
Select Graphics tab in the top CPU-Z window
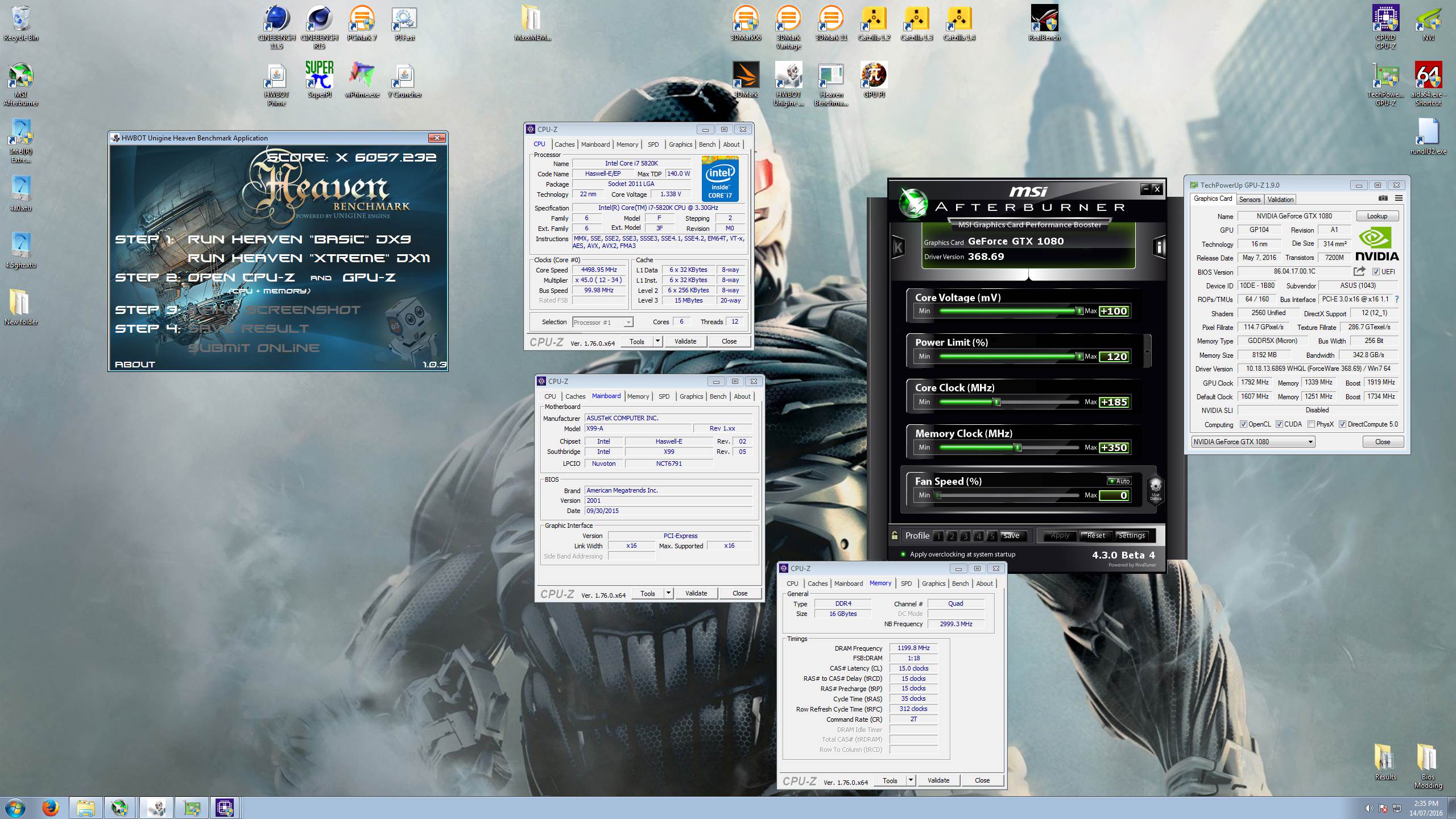[x=681, y=144]
